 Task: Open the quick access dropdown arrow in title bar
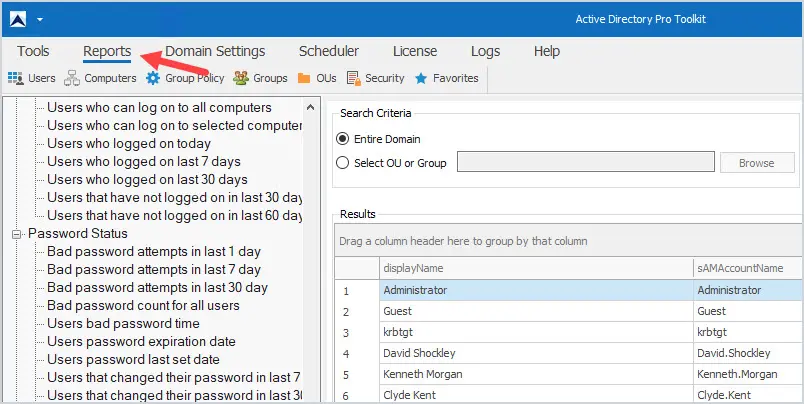pyautogui.click(x=40, y=20)
